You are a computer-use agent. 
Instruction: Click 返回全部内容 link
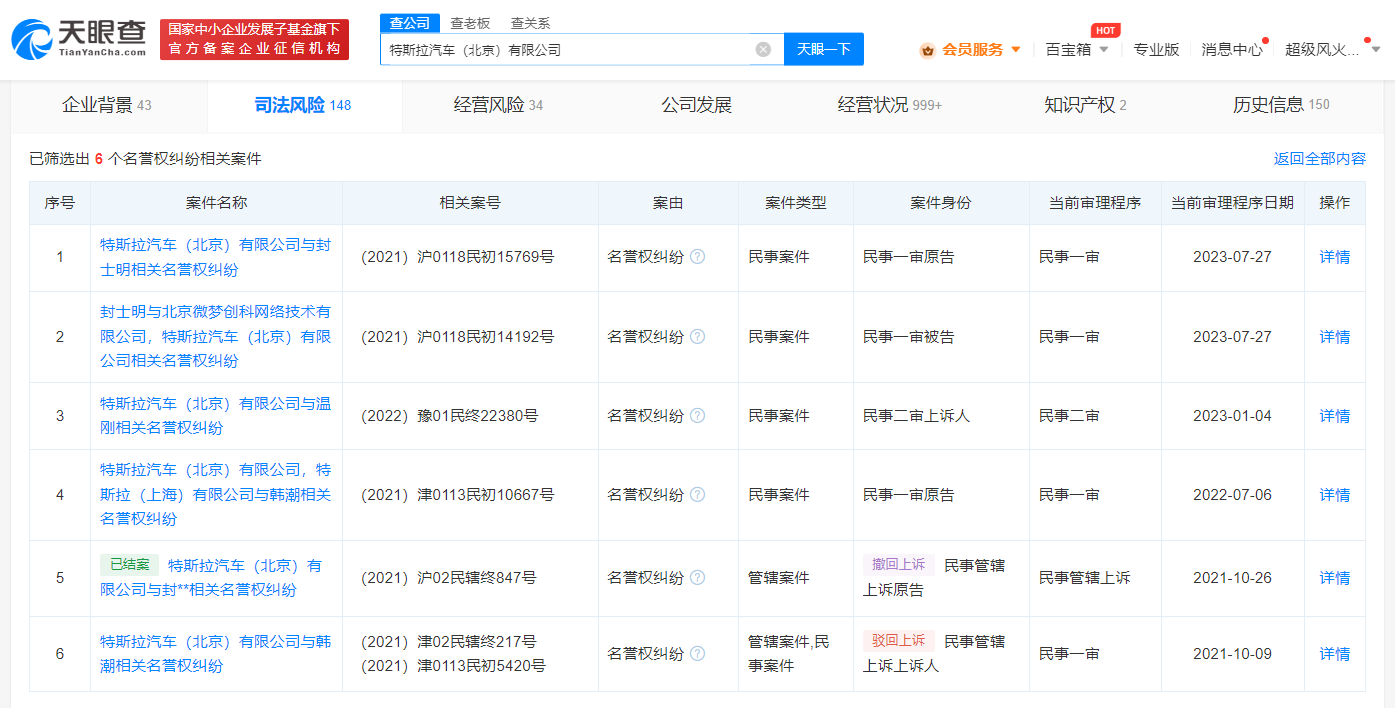point(1319,159)
